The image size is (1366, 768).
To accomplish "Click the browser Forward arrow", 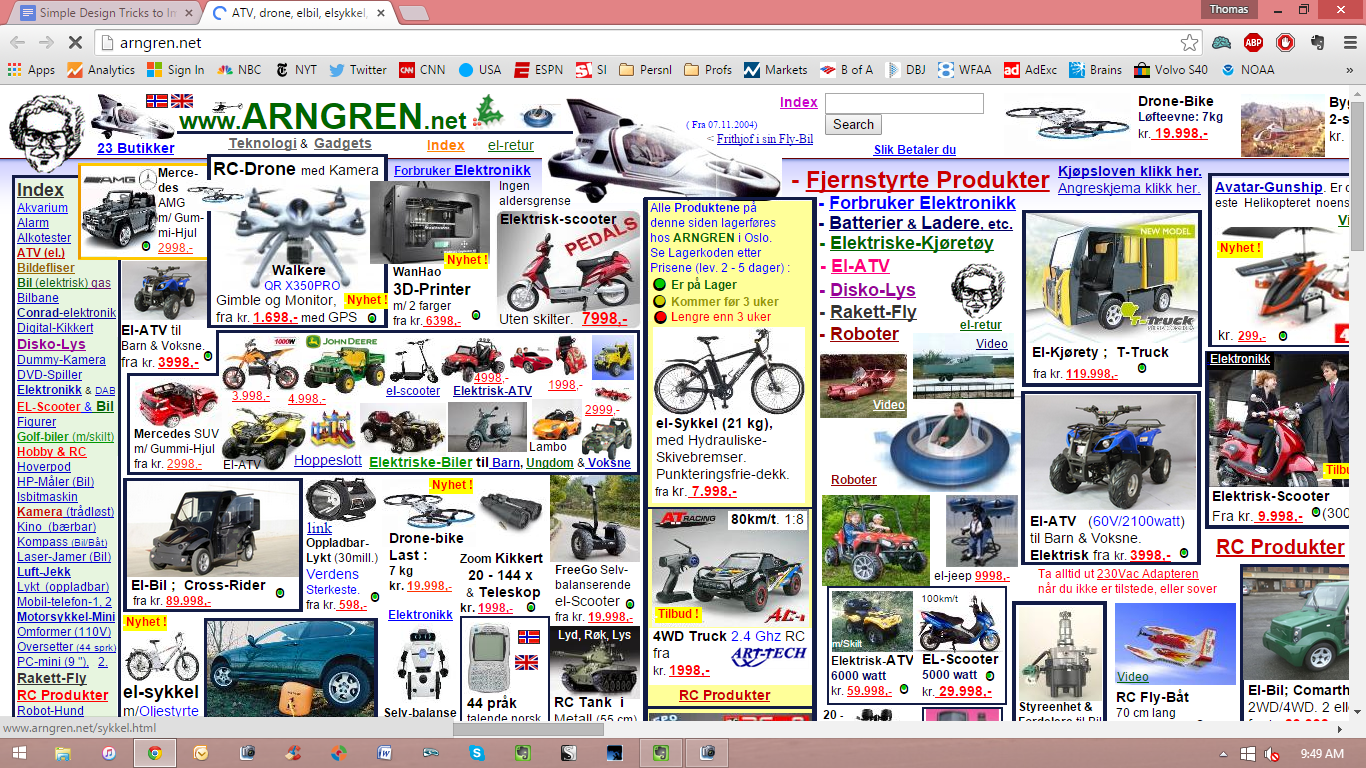I will (x=47, y=42).
